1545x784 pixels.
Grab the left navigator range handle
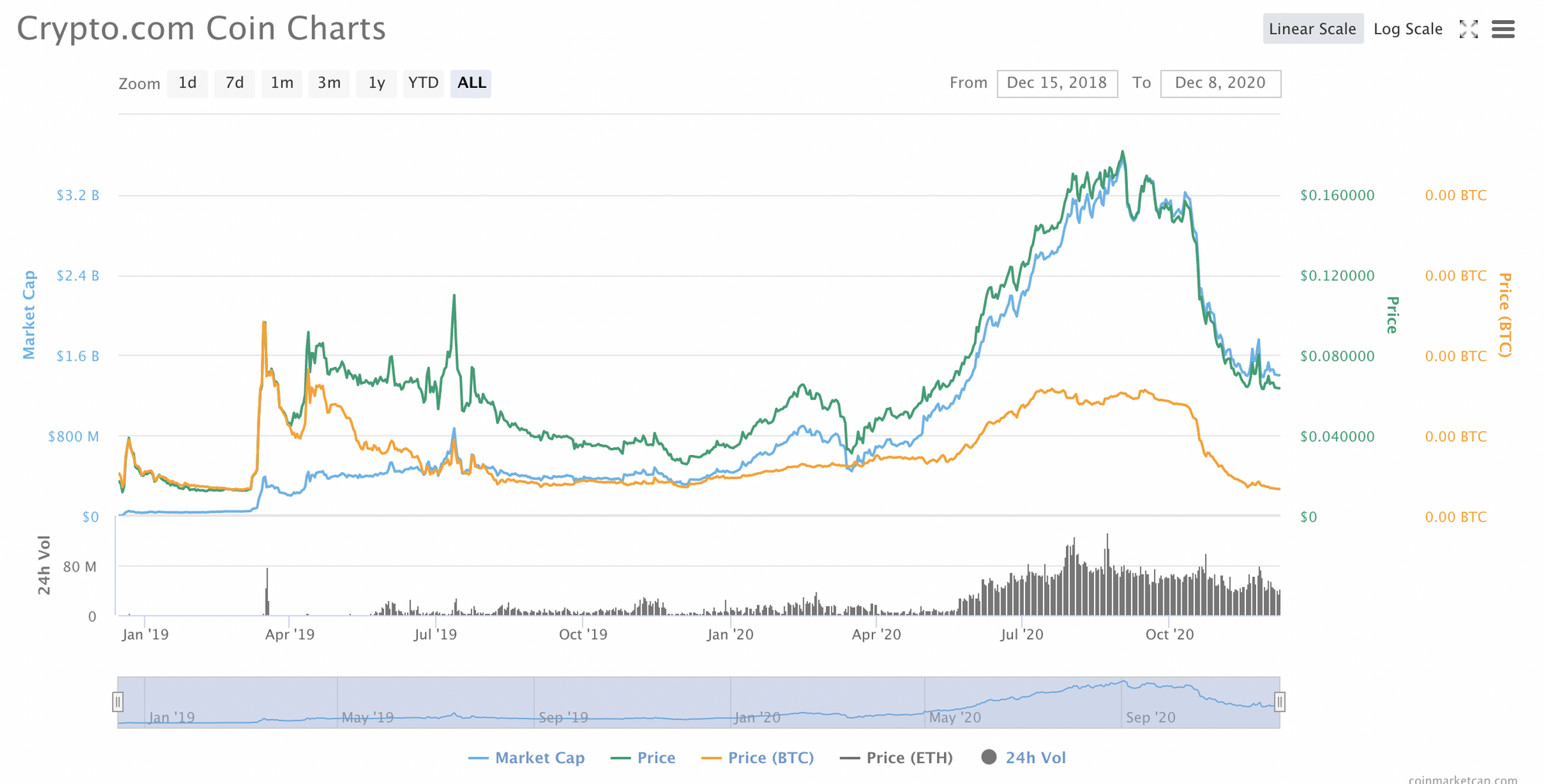coord(117,701)
